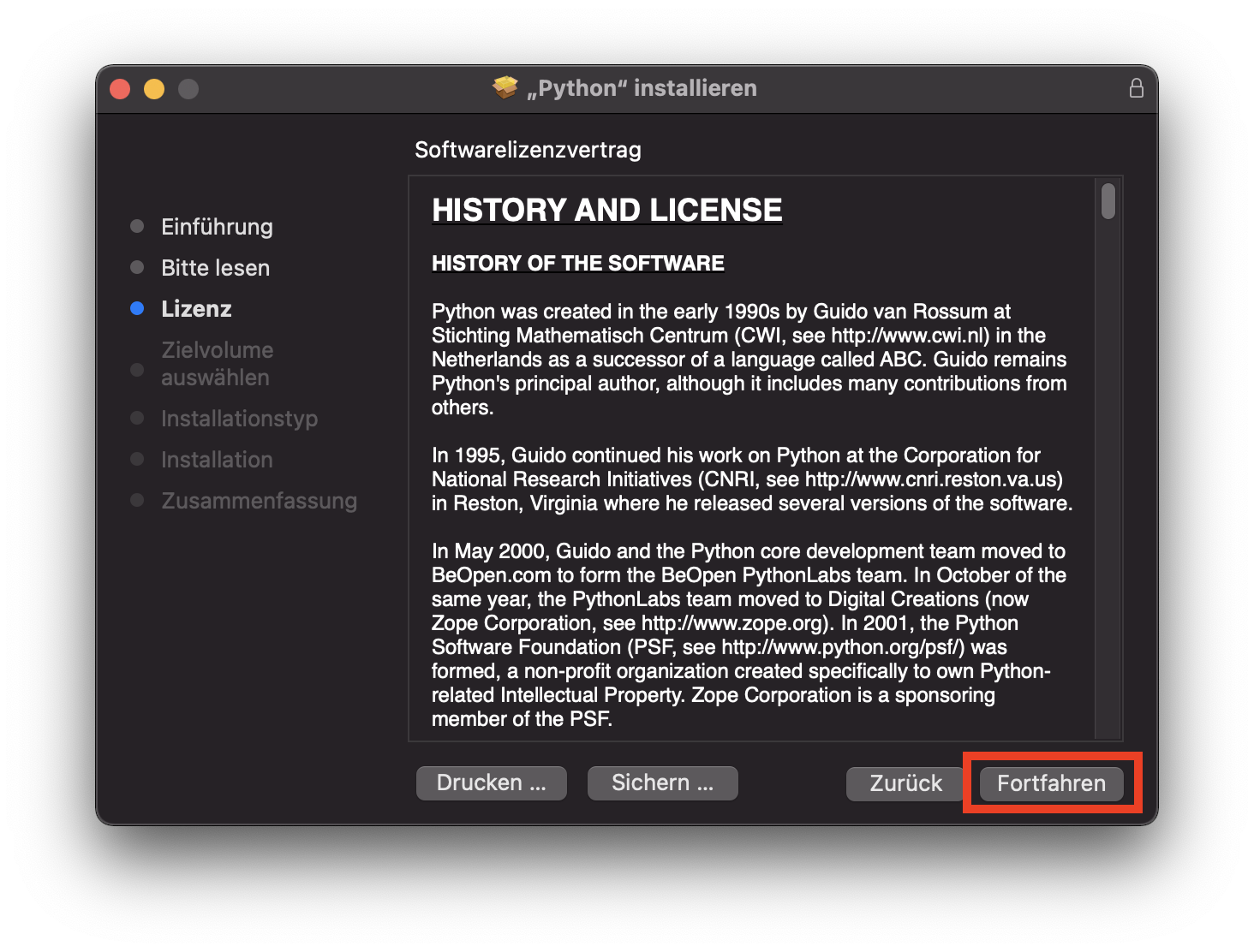Save the license with Sichern
1254x952 pixels.
(x=662, y=782)
